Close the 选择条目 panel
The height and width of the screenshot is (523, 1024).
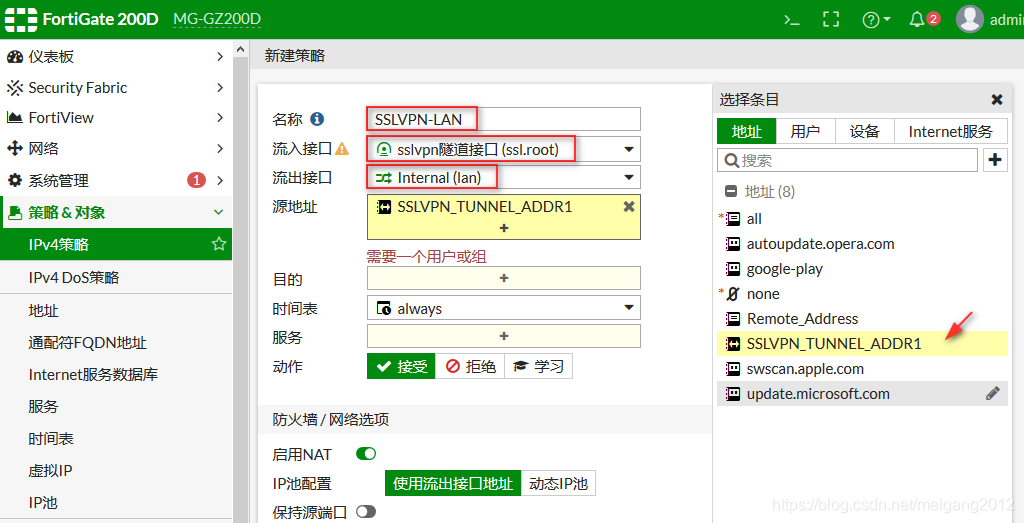pos(997,99)
